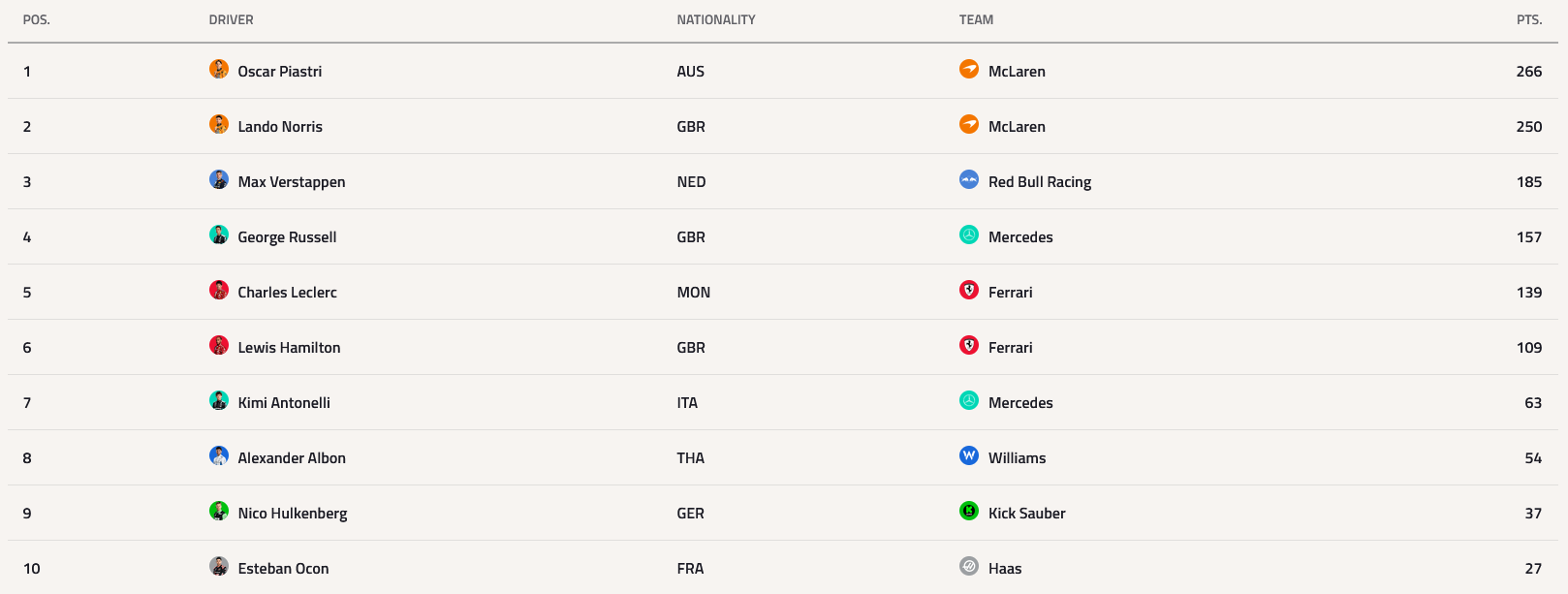Click the Red Bull Racing team logo
Viewport: 1568px width, 594px height.
969,179
